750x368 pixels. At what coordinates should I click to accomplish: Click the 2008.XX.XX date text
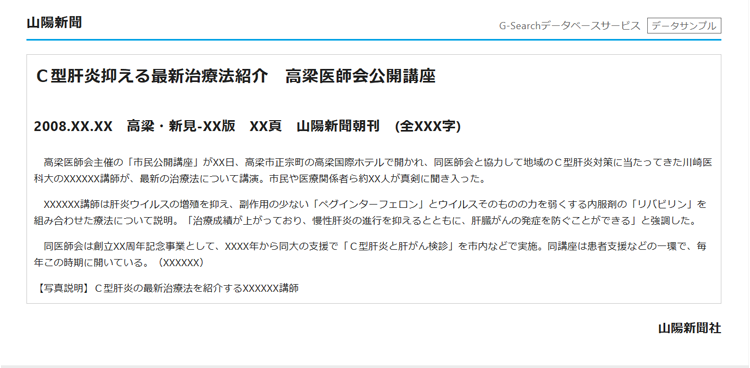[x=73, y=126]
